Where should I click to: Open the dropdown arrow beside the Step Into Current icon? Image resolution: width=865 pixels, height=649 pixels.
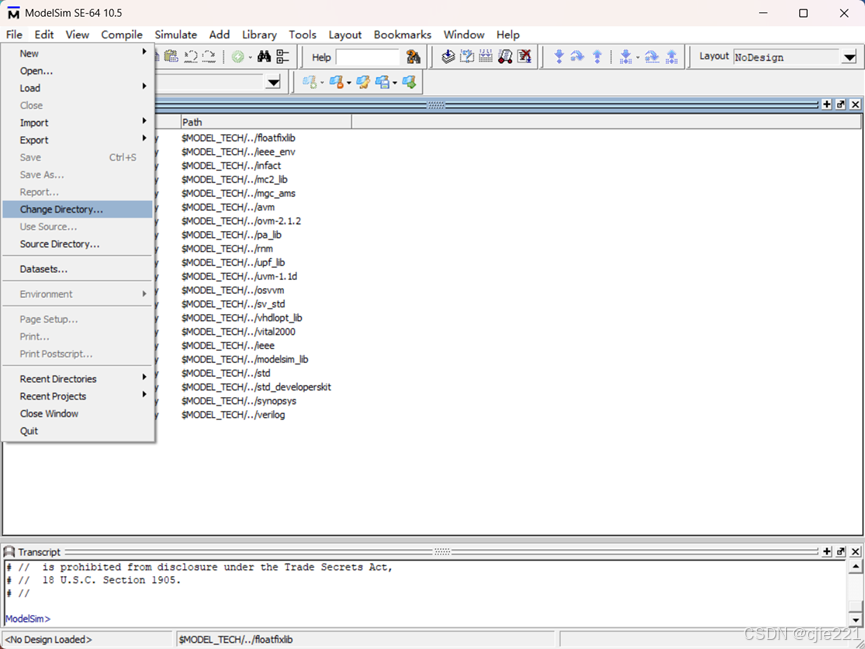[638, 57]
